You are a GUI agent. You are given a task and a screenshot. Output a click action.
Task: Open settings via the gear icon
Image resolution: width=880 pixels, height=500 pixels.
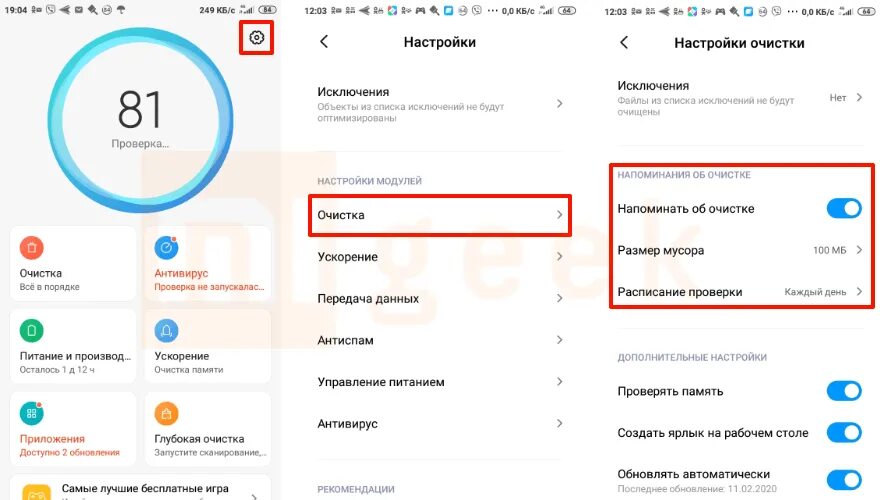tap(256, 38)
